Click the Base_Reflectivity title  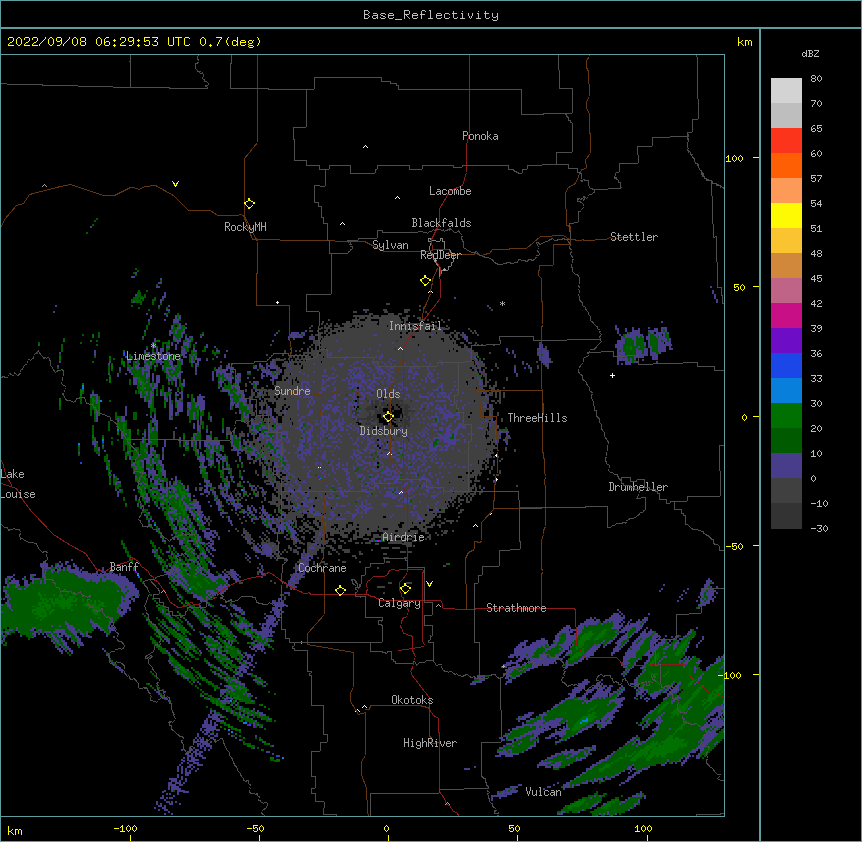(x=431, y=15)
